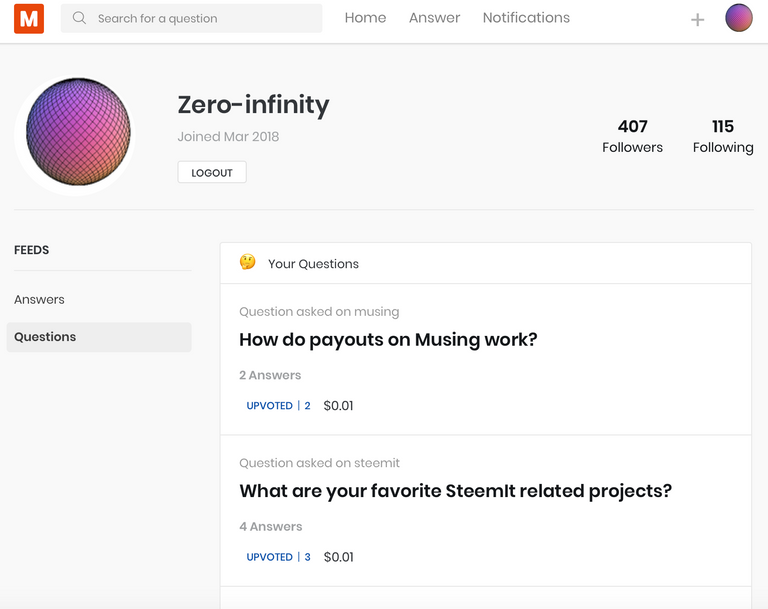Click Question asked on steemit label

click(319, 463)
